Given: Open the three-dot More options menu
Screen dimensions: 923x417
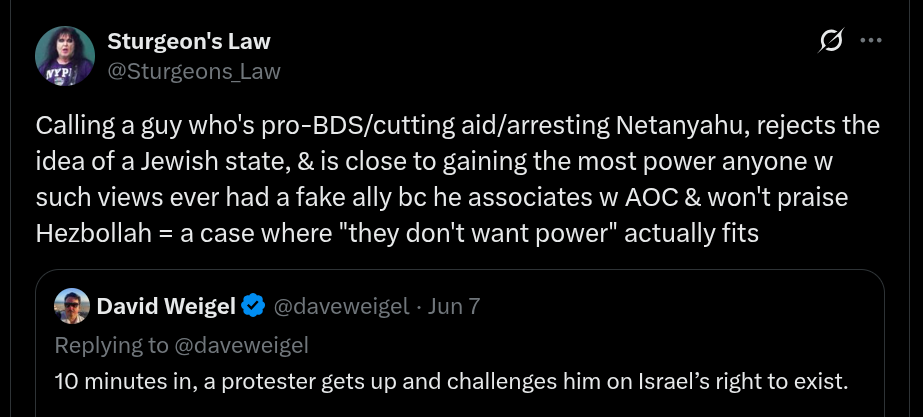Looking at the screenshot, I should click(871, 42).
